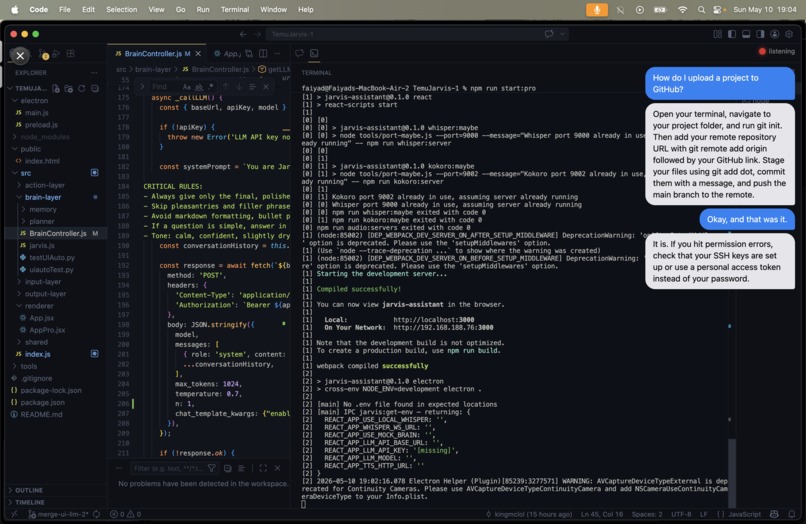Close the Find widget
This screenshot has width=806, height=524.
[266, 87]
